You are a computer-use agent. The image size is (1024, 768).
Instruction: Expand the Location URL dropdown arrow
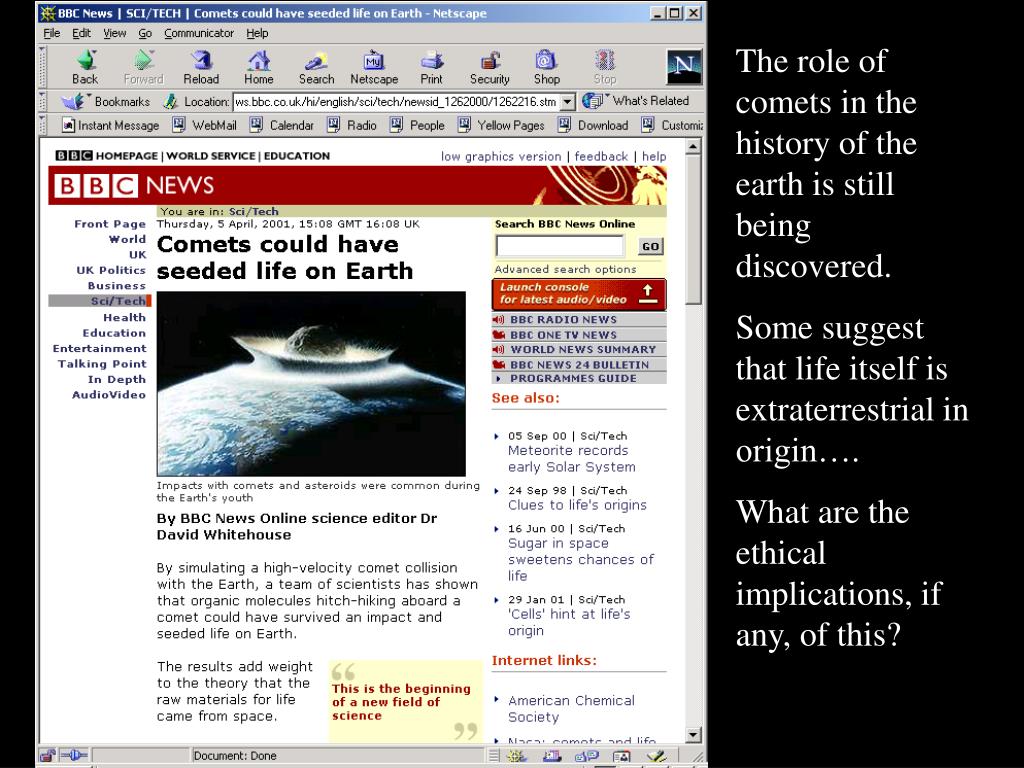[568, 101]
